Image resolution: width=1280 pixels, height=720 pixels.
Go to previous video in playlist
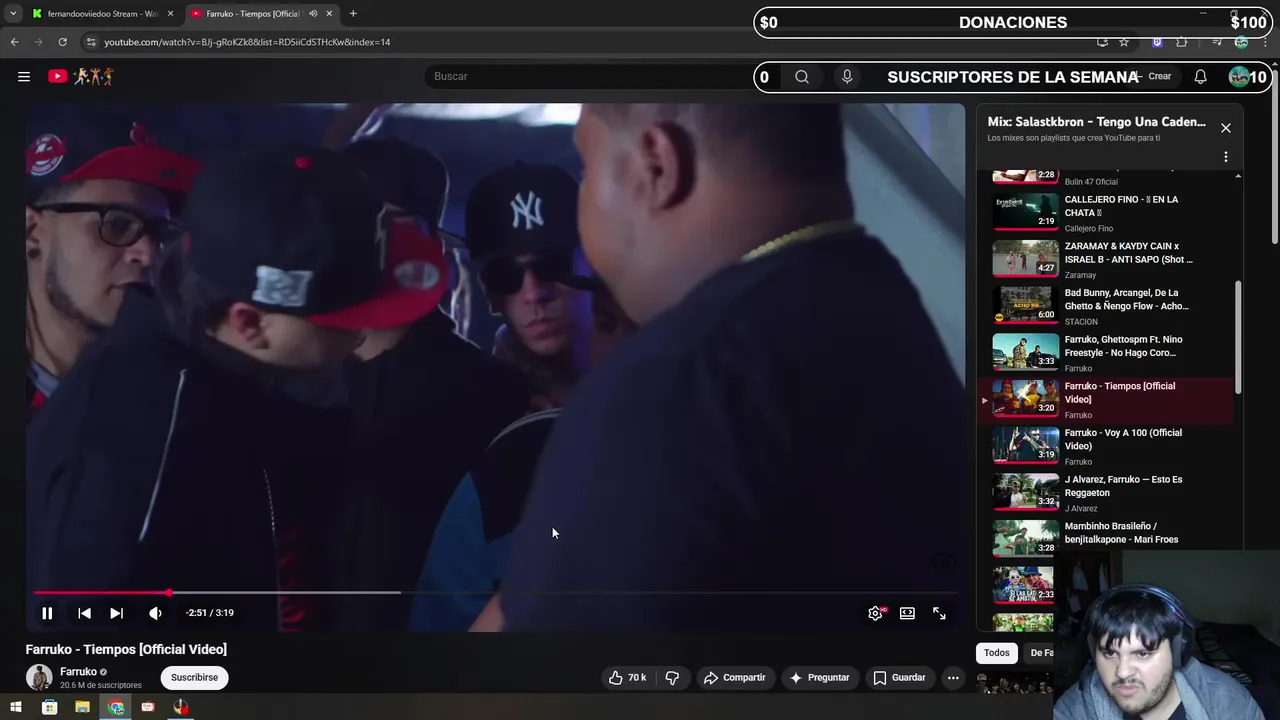click(84, 613)
